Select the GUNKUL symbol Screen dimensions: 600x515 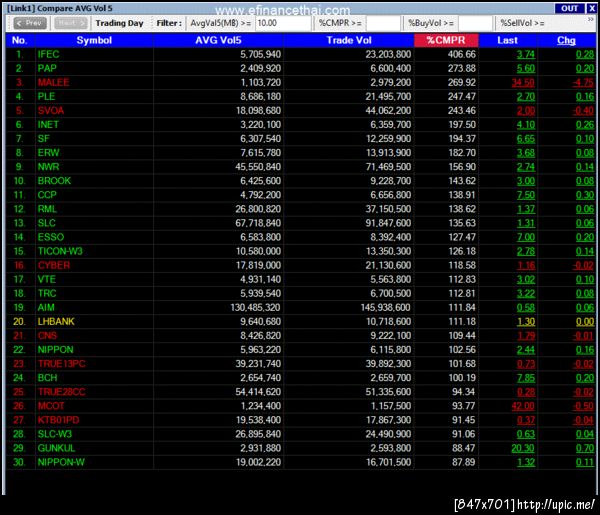tap(56, 448)
